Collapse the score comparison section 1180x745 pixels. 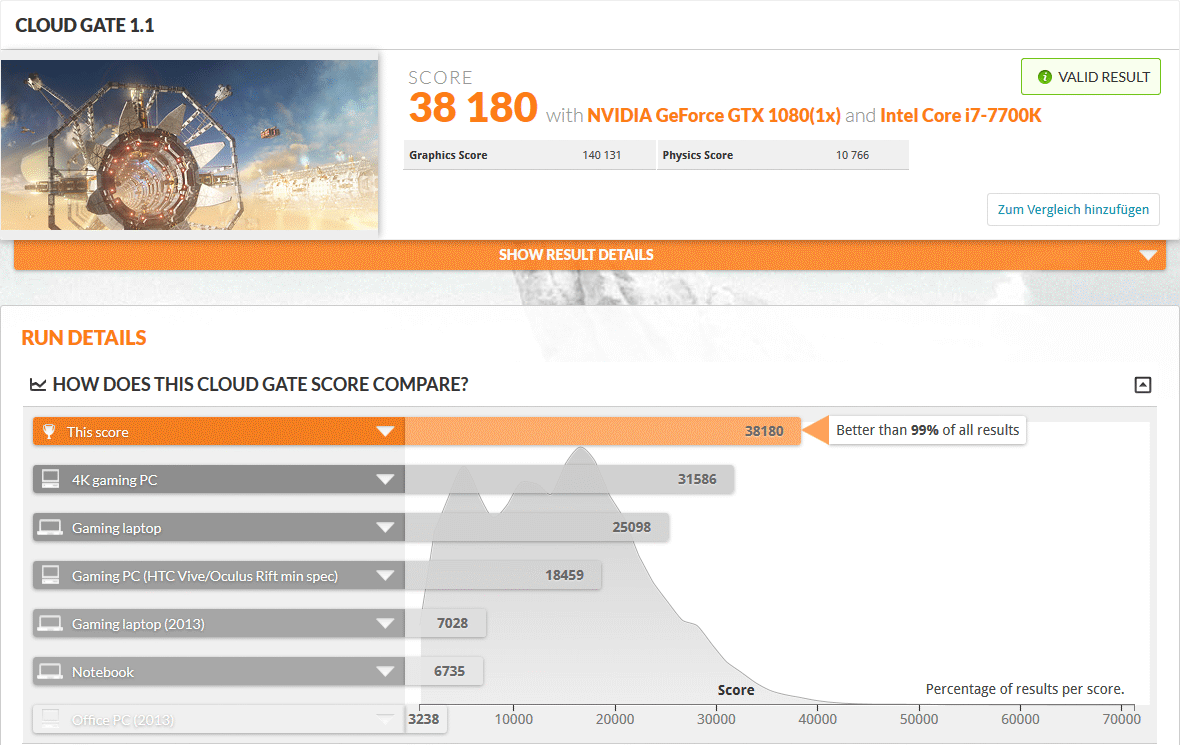tap(1143, 385)
